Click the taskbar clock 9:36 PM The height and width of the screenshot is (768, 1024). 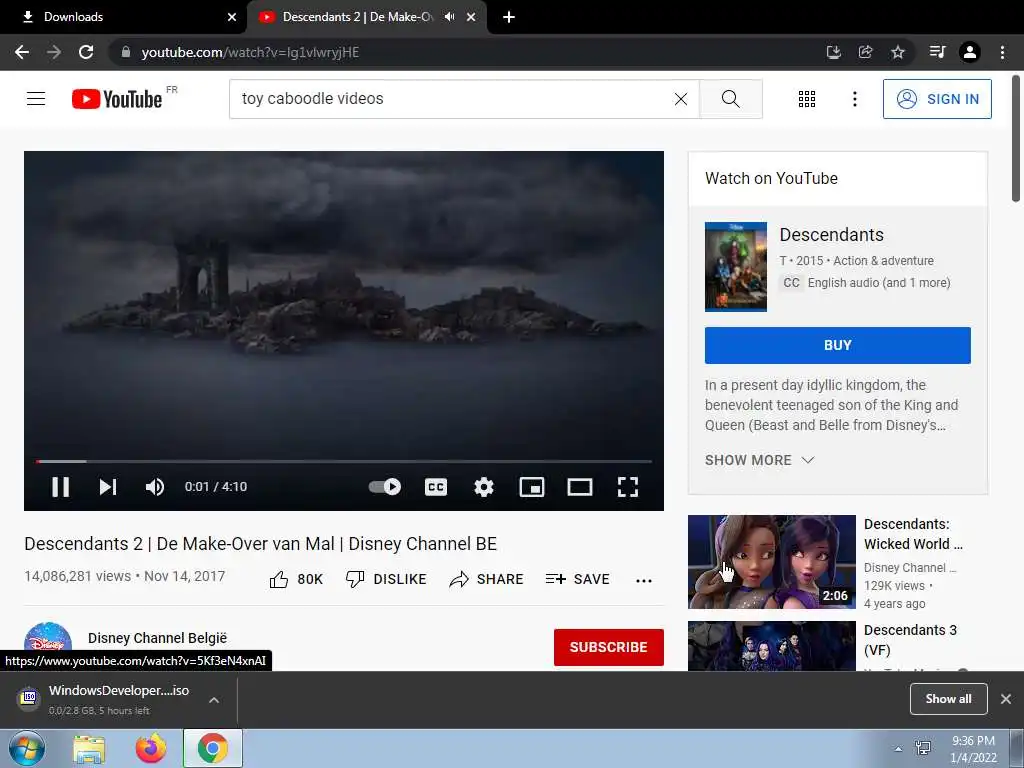click(973, 749)
